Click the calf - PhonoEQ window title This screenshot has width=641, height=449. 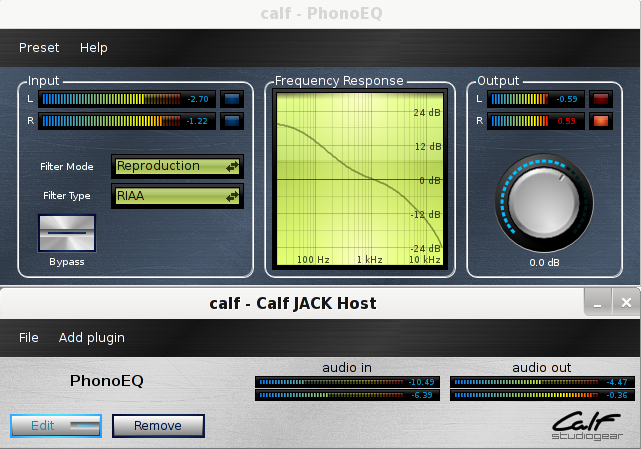coord(321,13)
